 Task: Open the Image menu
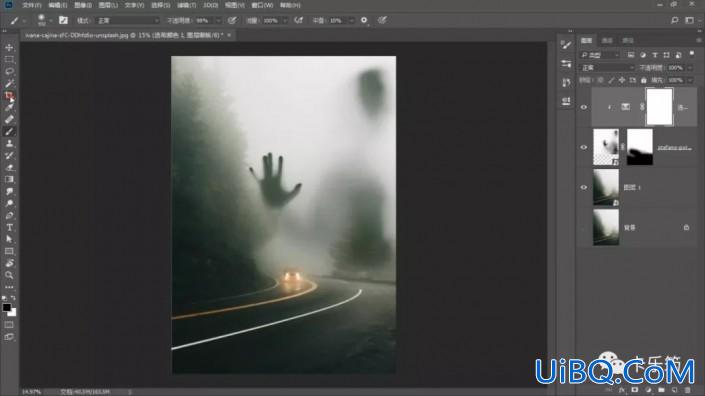[83, 5]
